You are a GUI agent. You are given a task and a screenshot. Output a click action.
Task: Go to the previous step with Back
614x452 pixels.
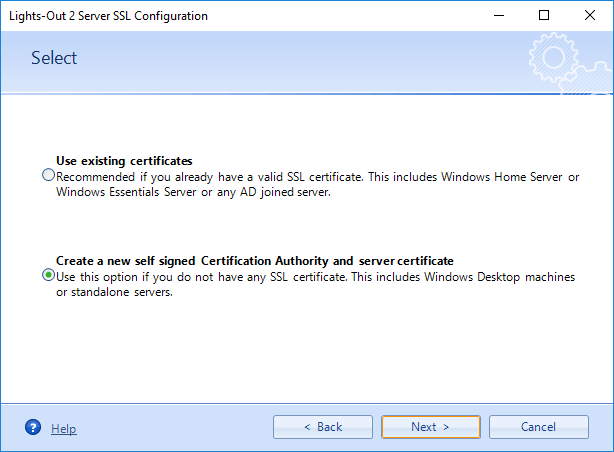click(x=323, y=427)
